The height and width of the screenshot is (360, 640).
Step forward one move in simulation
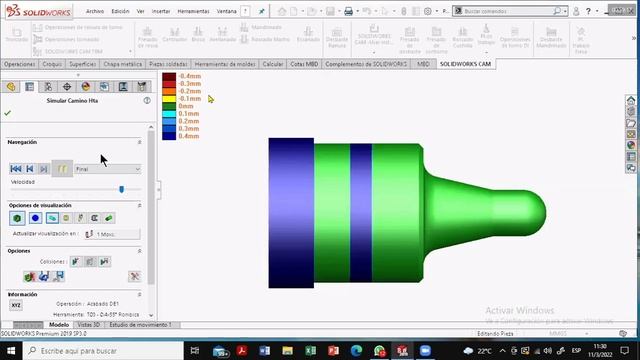click(44, 169)
